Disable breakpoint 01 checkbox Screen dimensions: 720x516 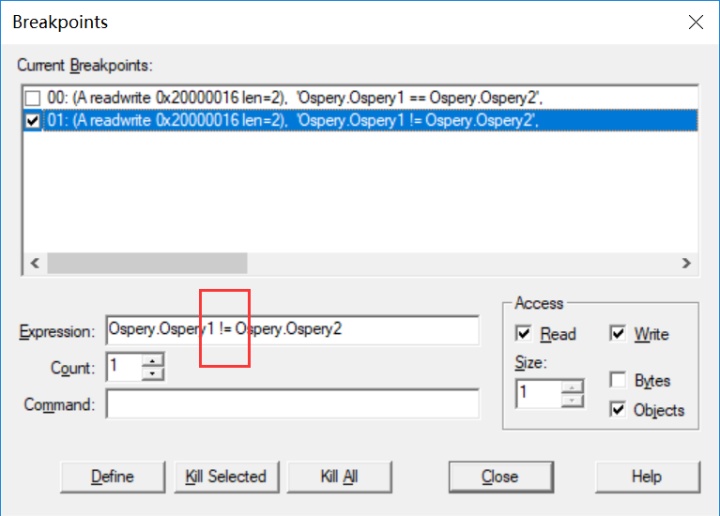(33, 121)
